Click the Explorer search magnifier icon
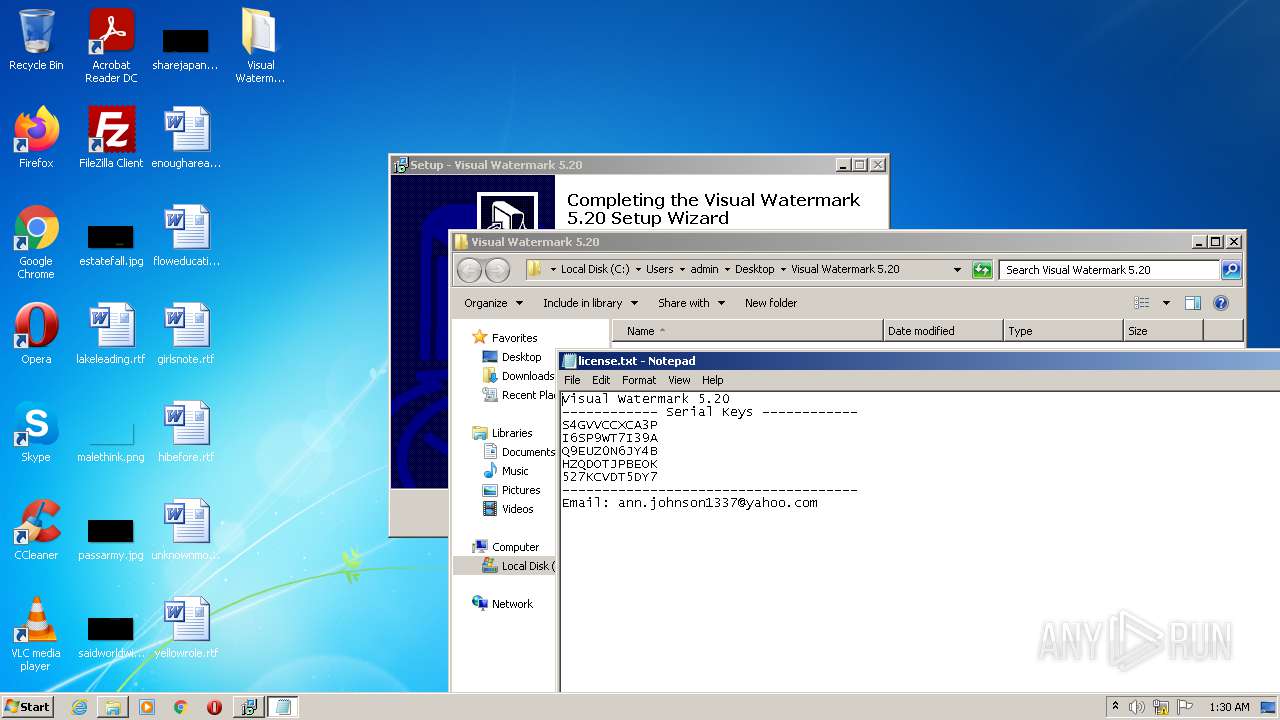Viewport: 1280px width, 720px height. click(1231, 270)
